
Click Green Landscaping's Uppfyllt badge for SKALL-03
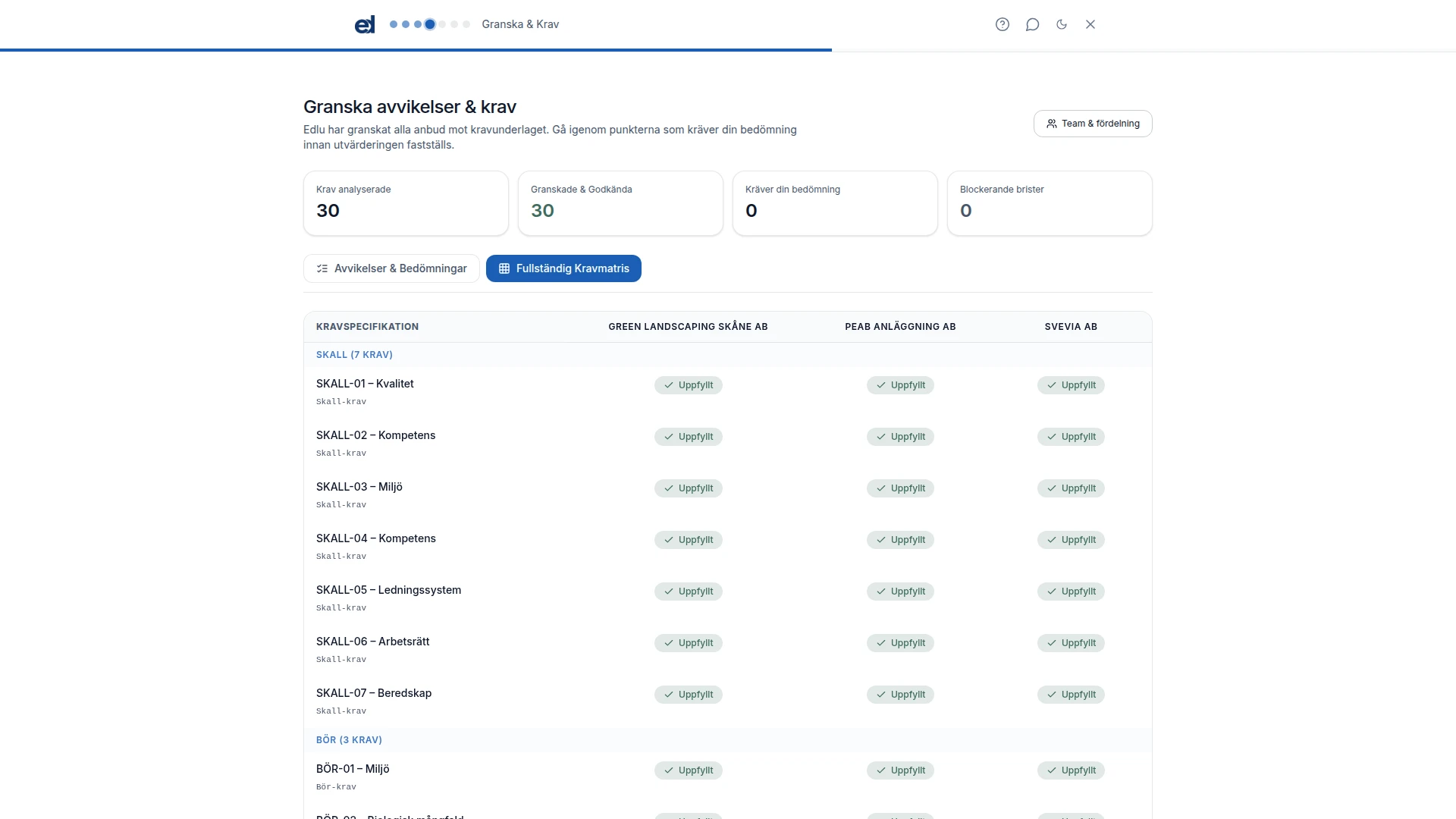click(689, 488)
